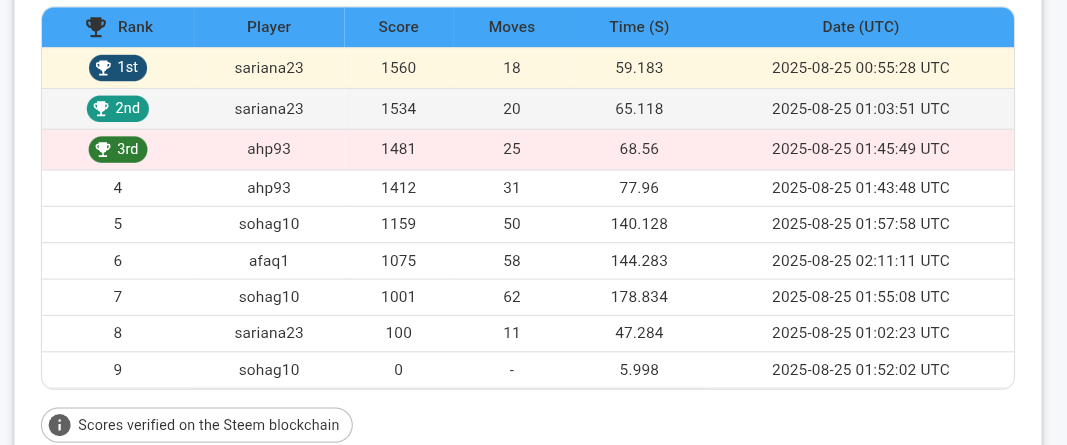Click time 47.284 in rank 8 row

[x=639, y=333]
